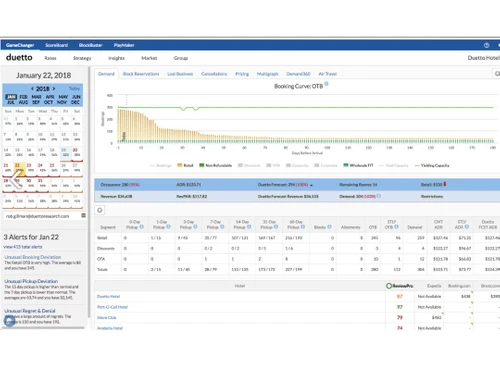Open Unusual Regret & Denial alert
The height and width of the screenshot is (375, 500).
(30, 311)
